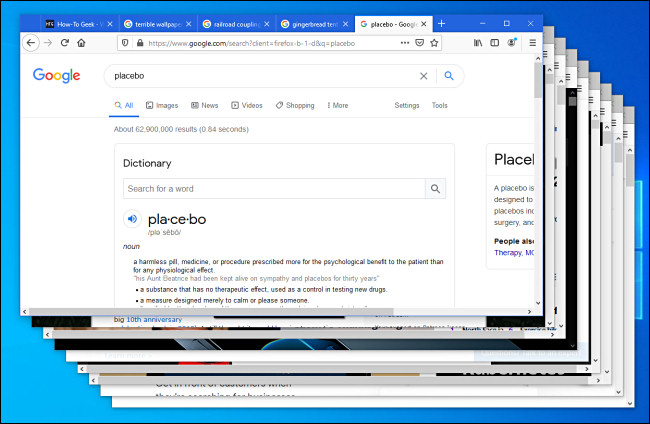Viewport: 650px width, 424px height.
Task: Open Google search Settings
Action: click(407, 105)
